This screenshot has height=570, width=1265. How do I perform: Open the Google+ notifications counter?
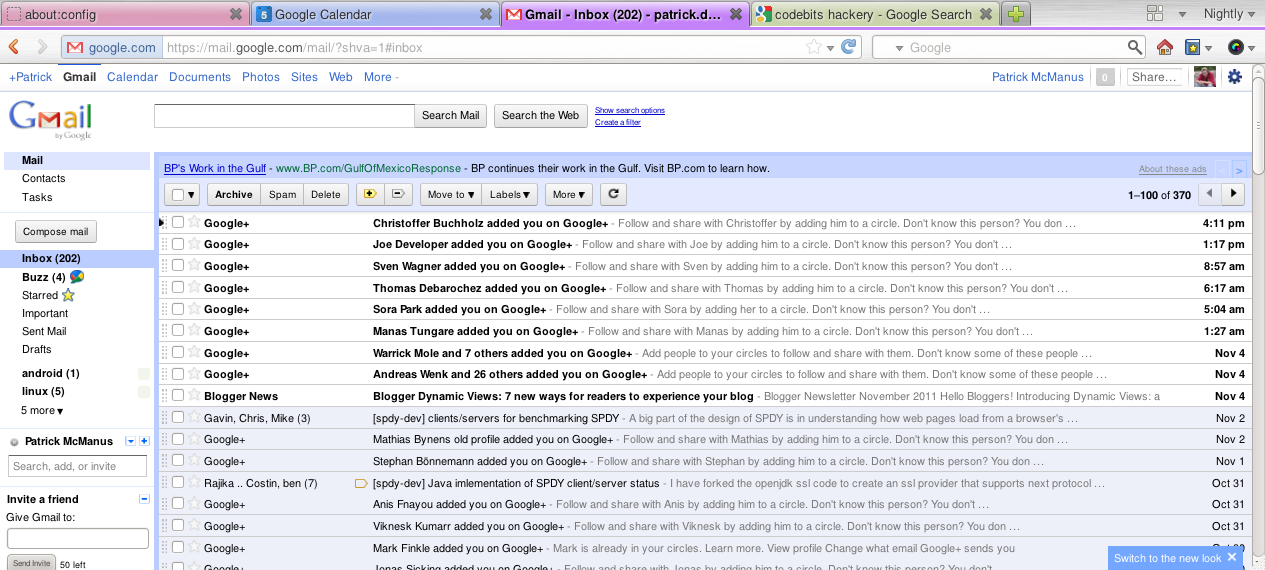[1105, 77]
